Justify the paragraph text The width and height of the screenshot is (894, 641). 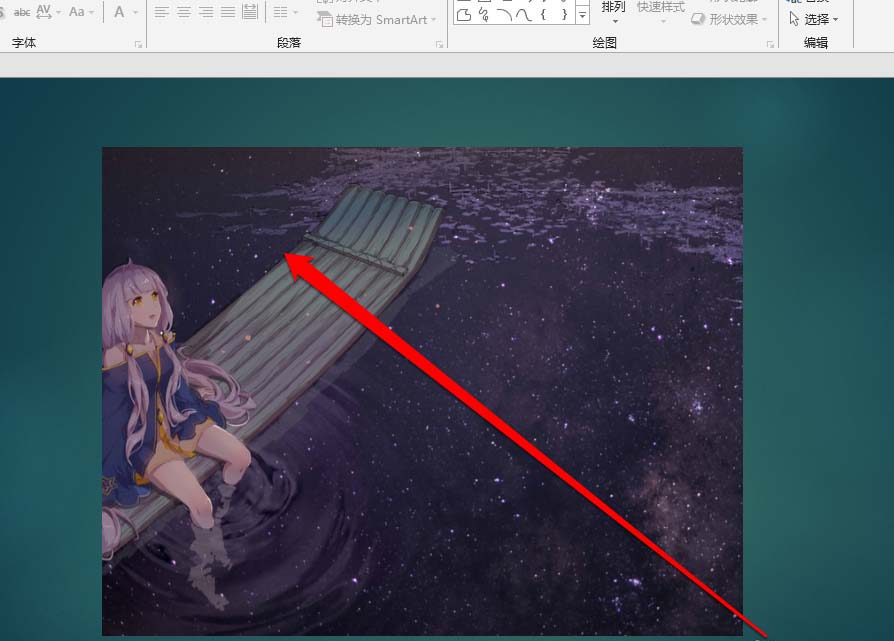[227, 12]
